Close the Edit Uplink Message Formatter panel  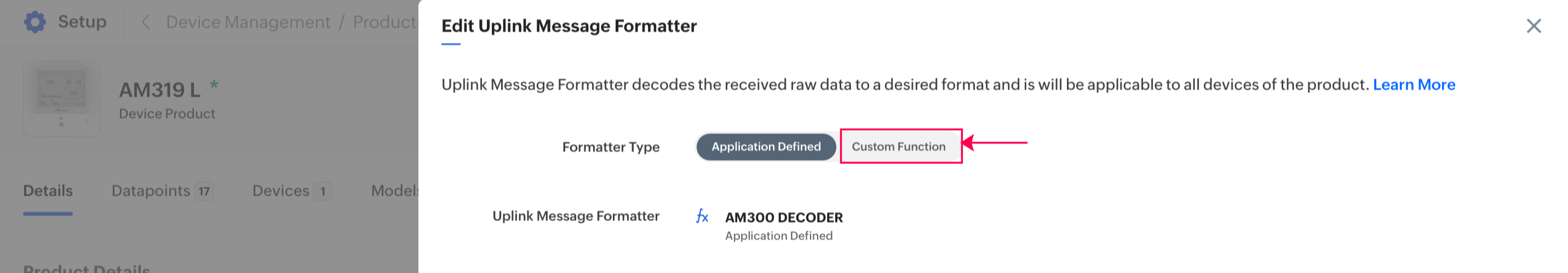click(x=1533, y=26)
